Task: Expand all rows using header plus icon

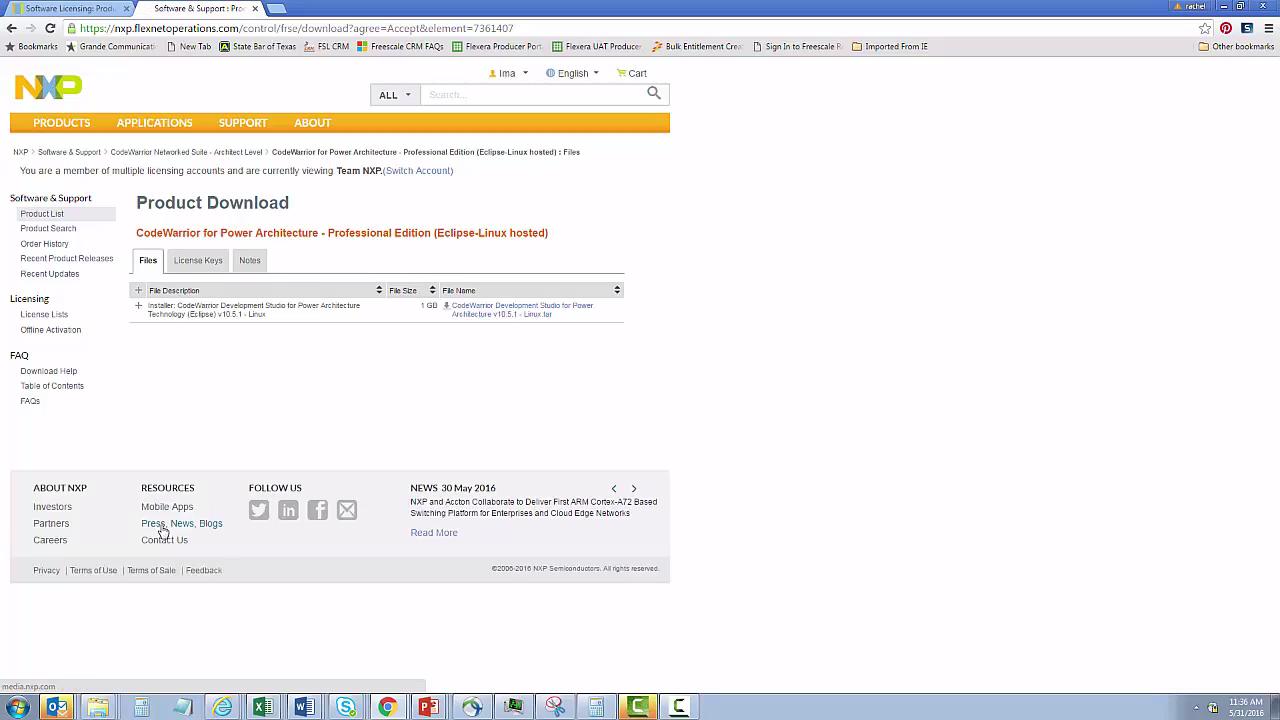Action: coord(138,290)
